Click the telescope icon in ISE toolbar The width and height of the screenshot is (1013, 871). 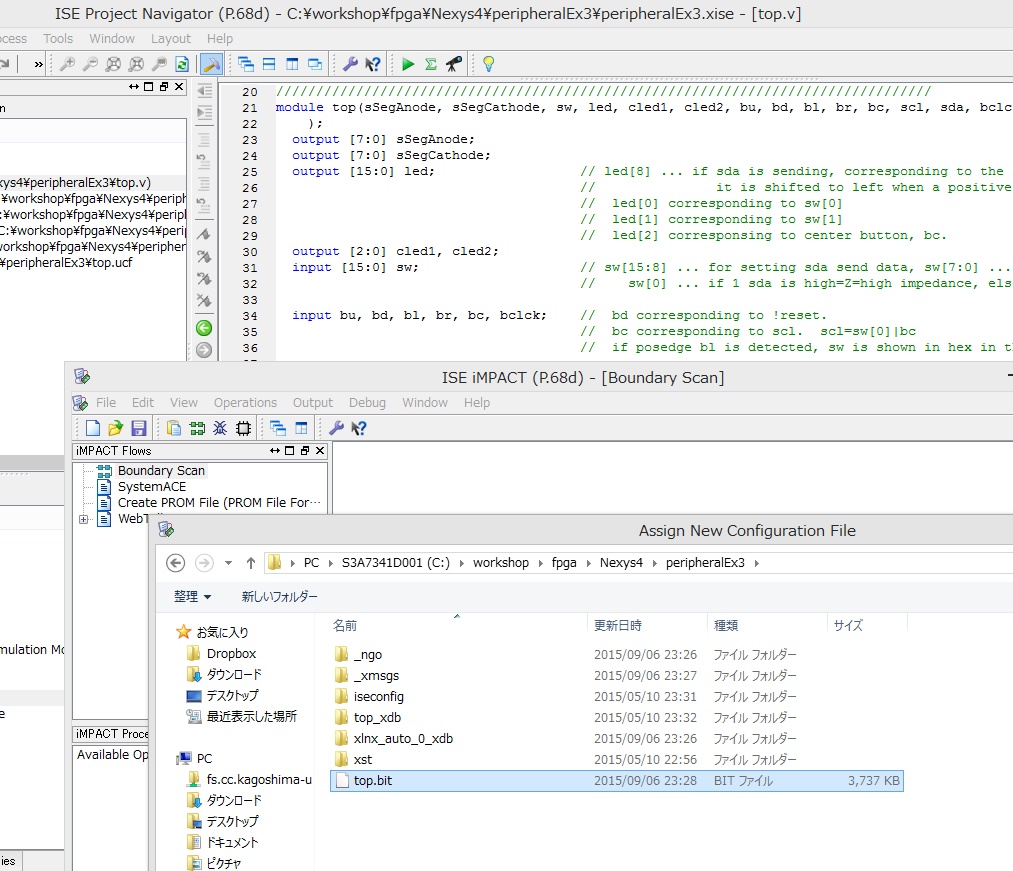[x=453, y=64]
